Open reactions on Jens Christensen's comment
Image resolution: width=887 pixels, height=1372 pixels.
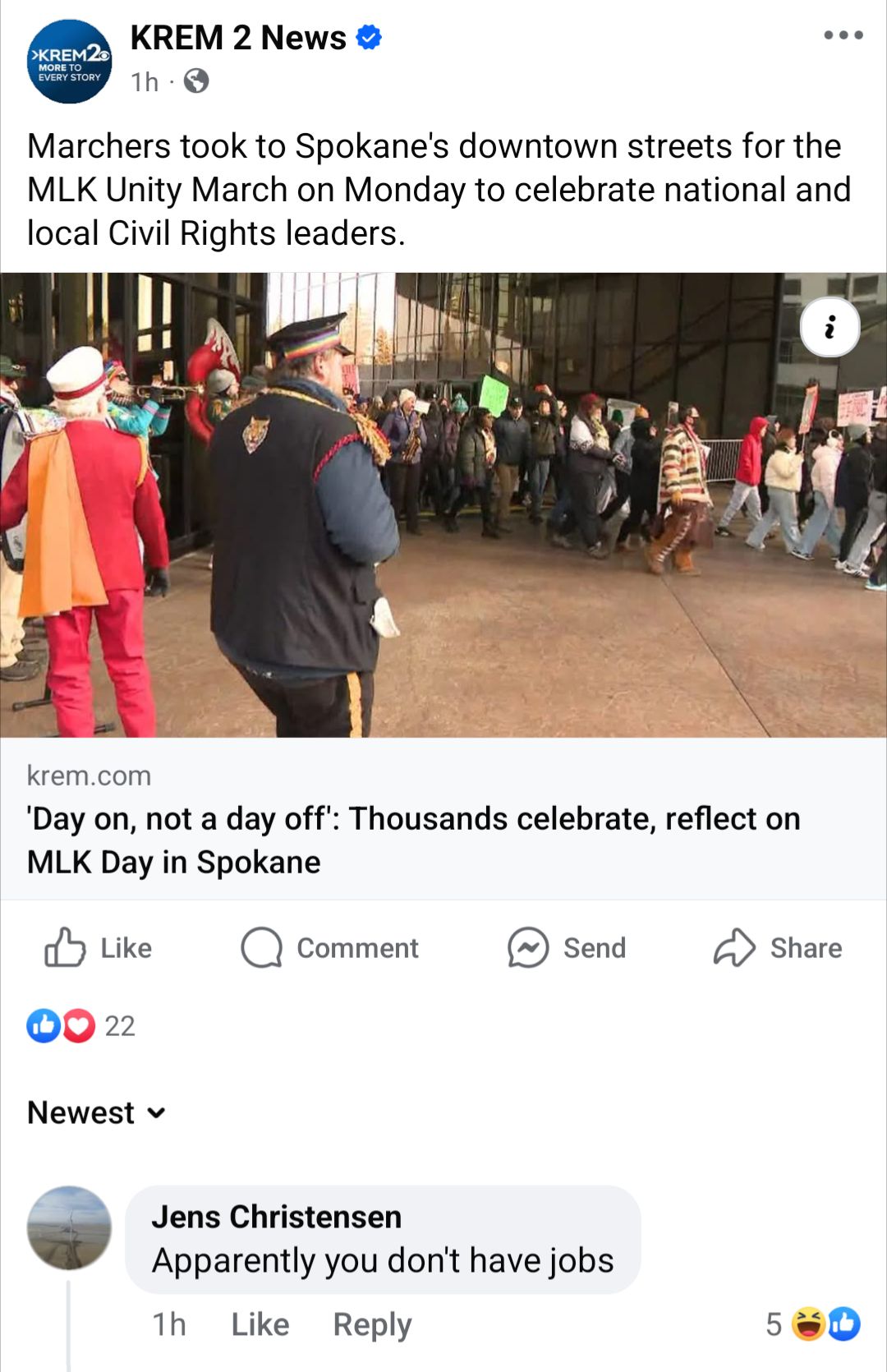click(812, 1324)
